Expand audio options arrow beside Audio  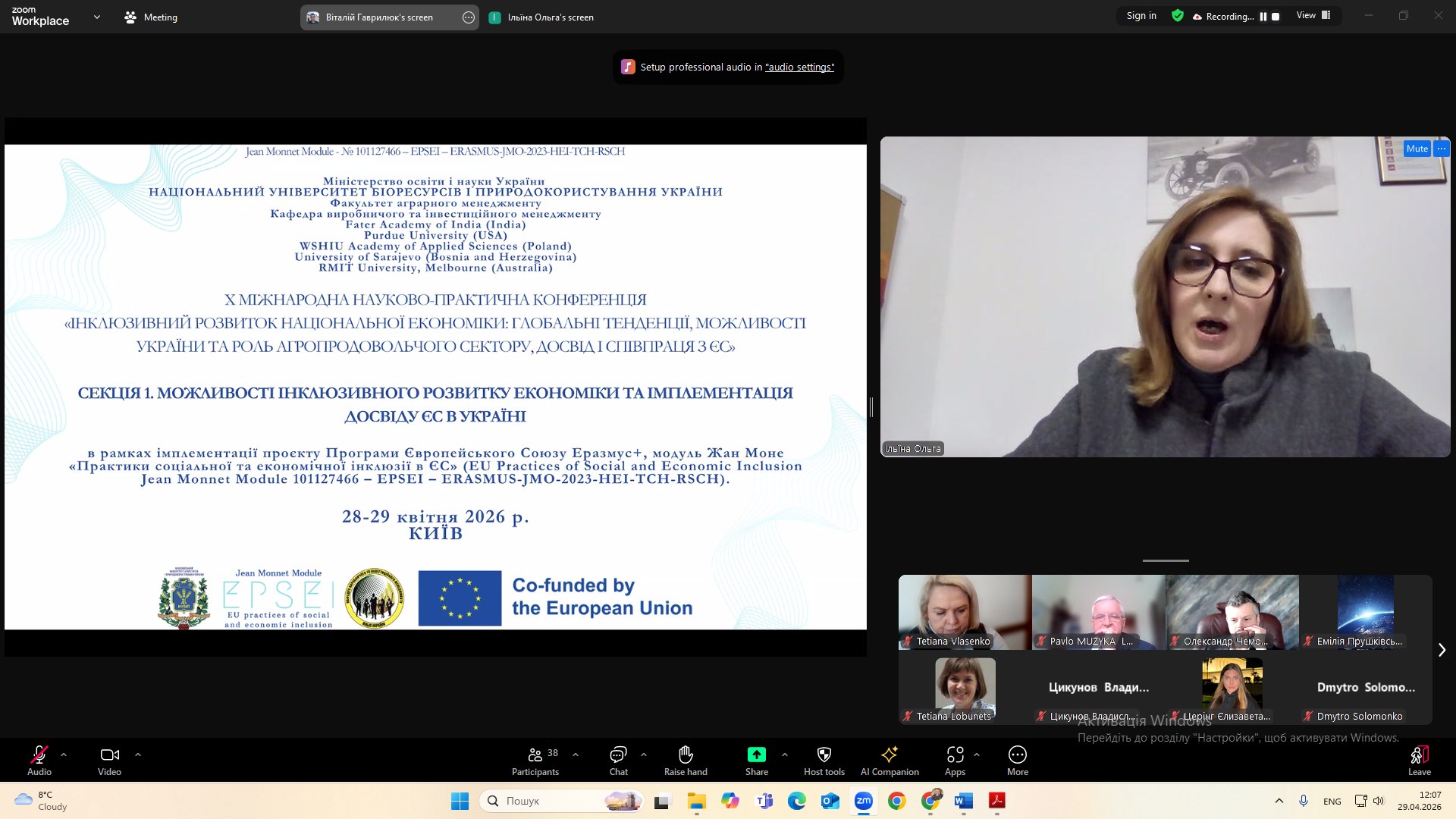point(64,755)
